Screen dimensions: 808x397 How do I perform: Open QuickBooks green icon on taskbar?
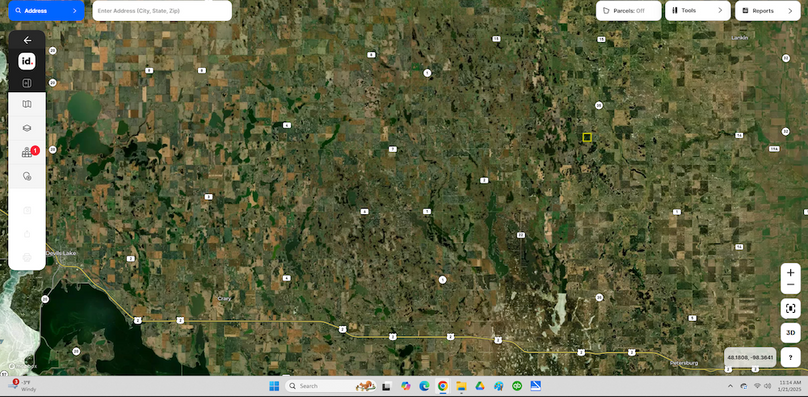click(x=517, y=386)
